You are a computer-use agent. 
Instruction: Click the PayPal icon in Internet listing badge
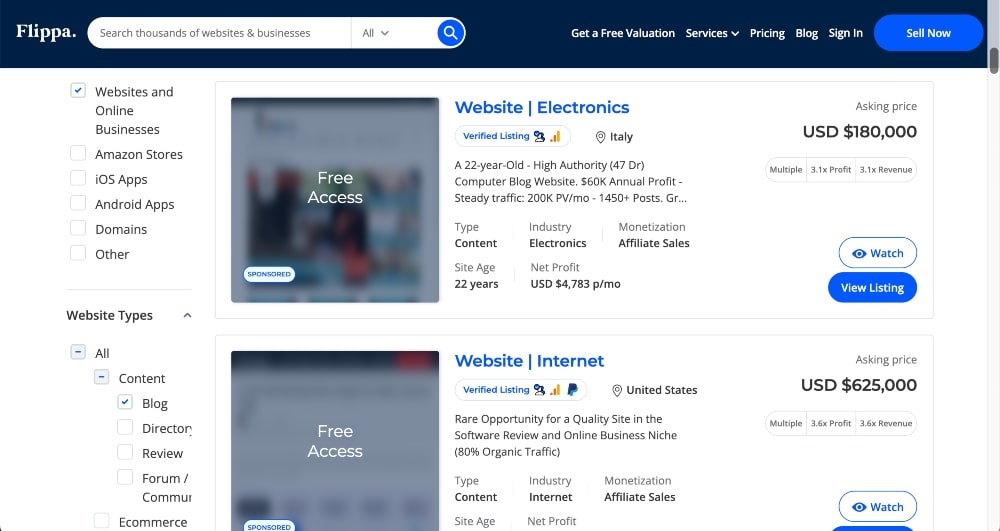tap(573, 389)
